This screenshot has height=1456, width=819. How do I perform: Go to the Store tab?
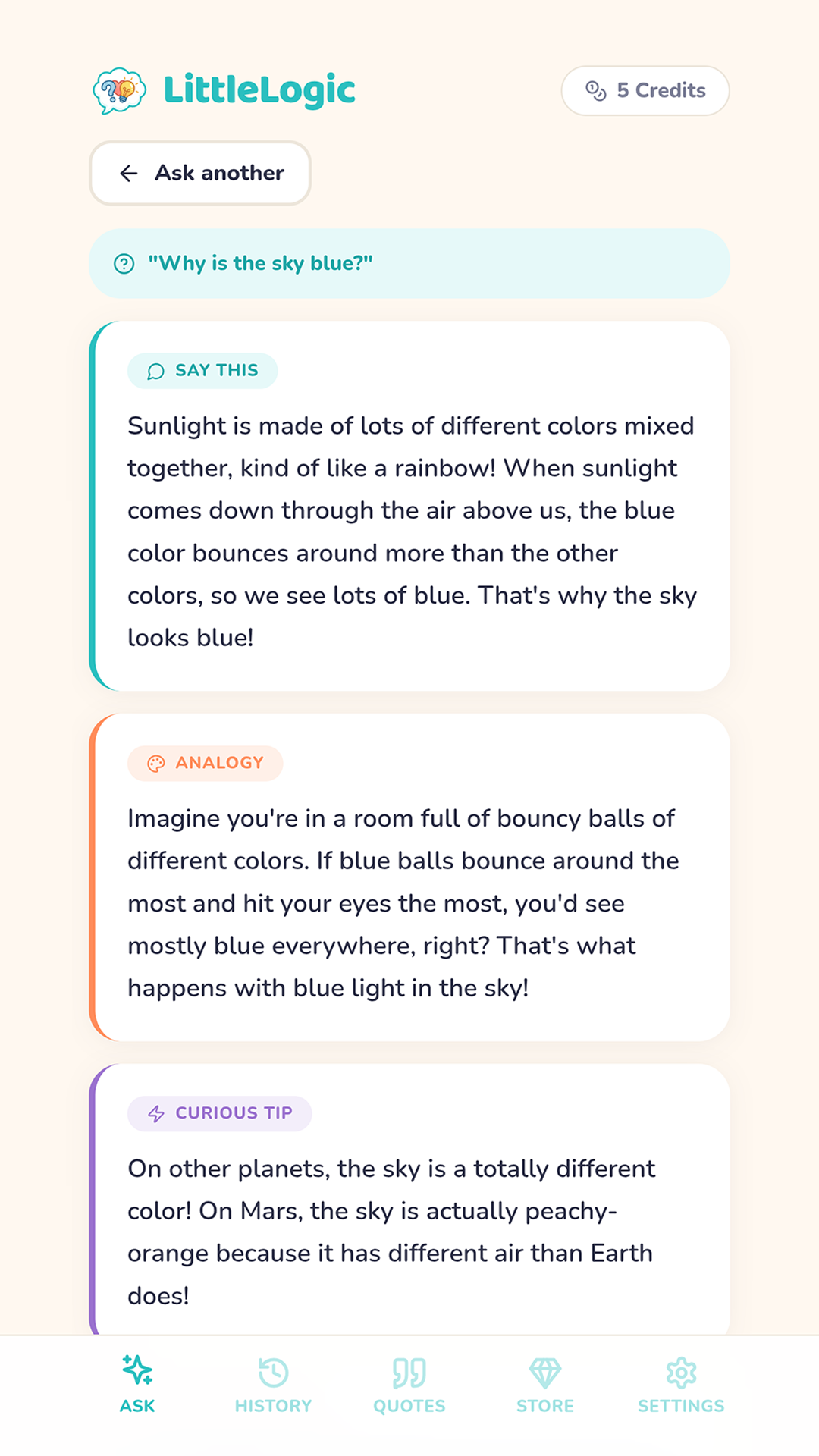coord(545,1385)
